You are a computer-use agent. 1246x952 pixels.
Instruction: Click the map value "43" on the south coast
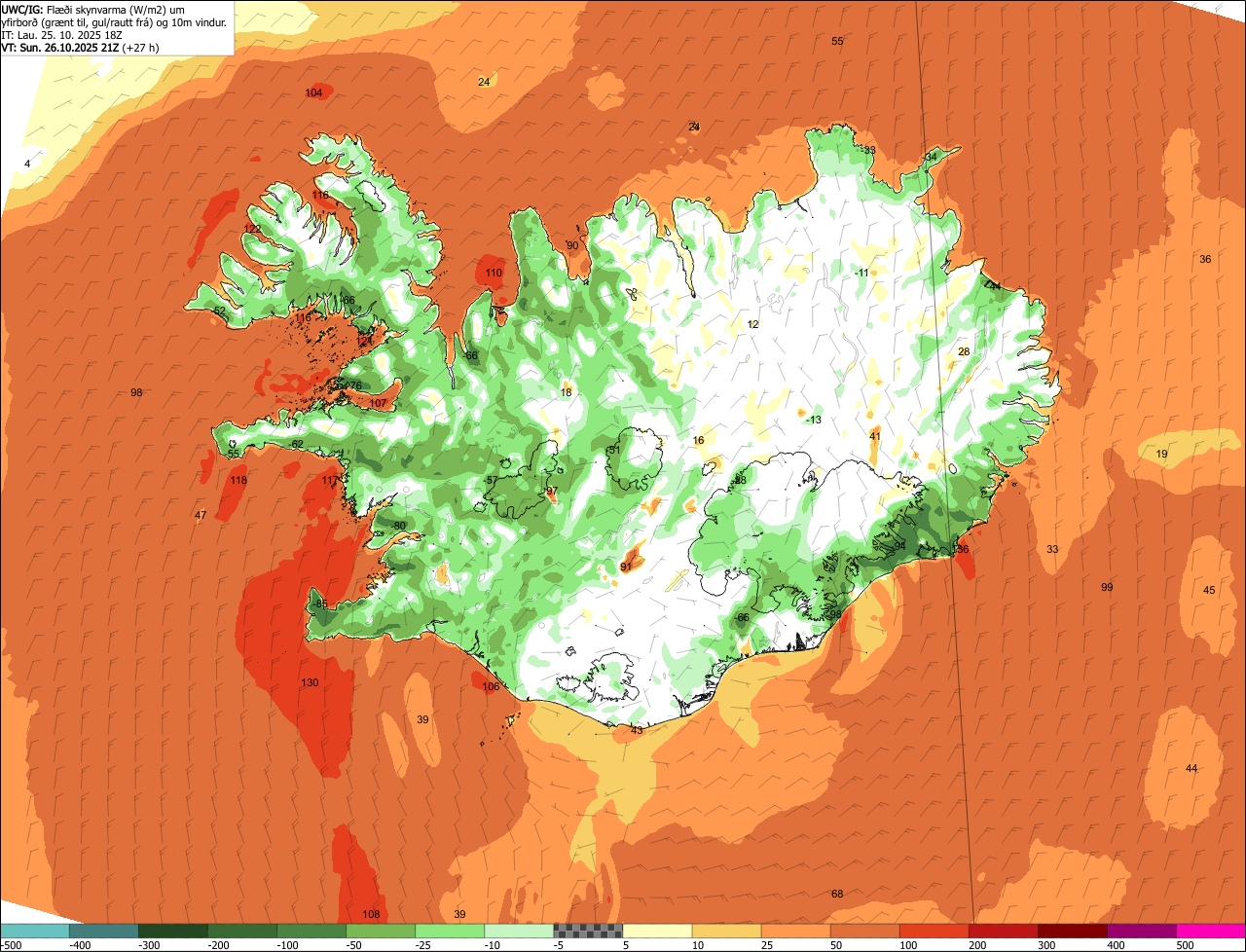coord(637,730)
